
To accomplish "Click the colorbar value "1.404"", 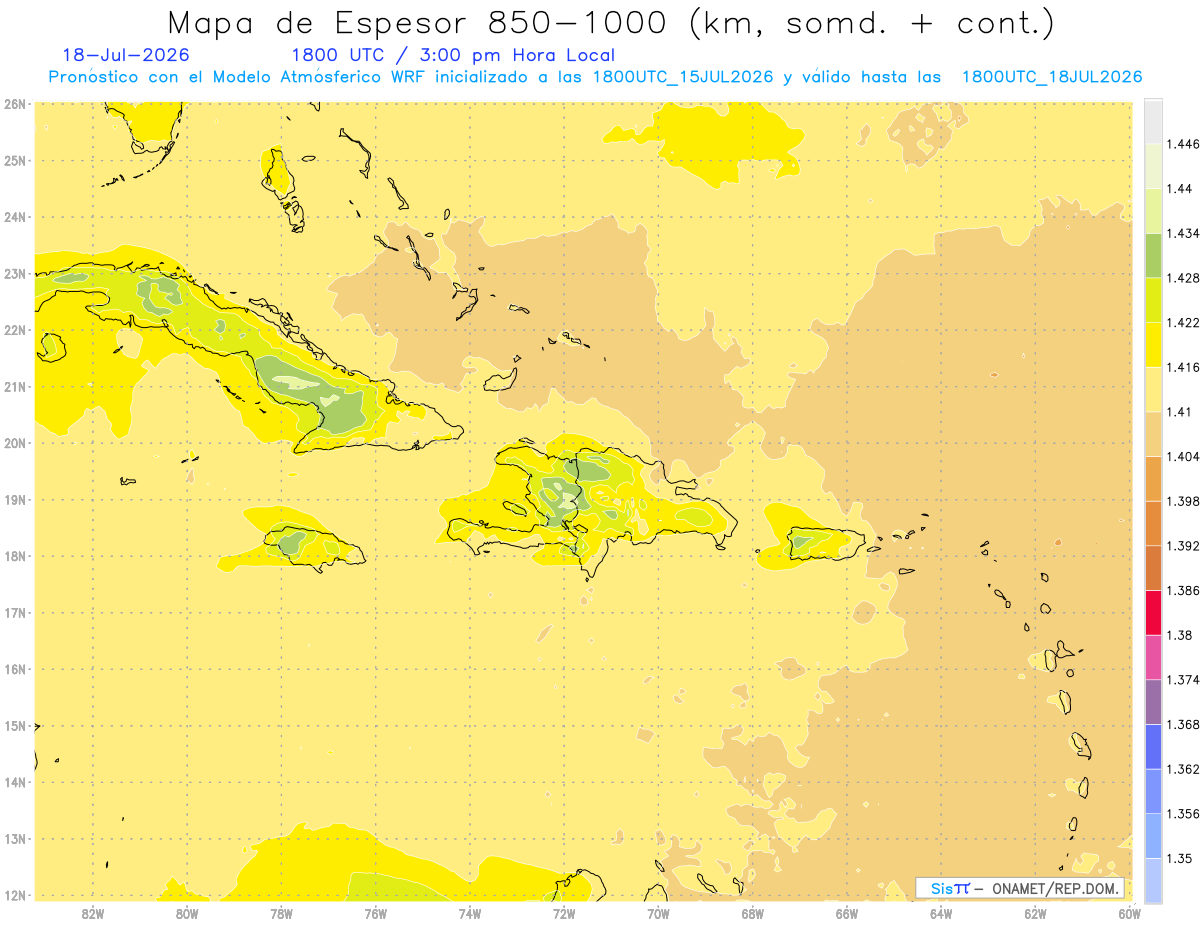I will tap(1182, 457).
